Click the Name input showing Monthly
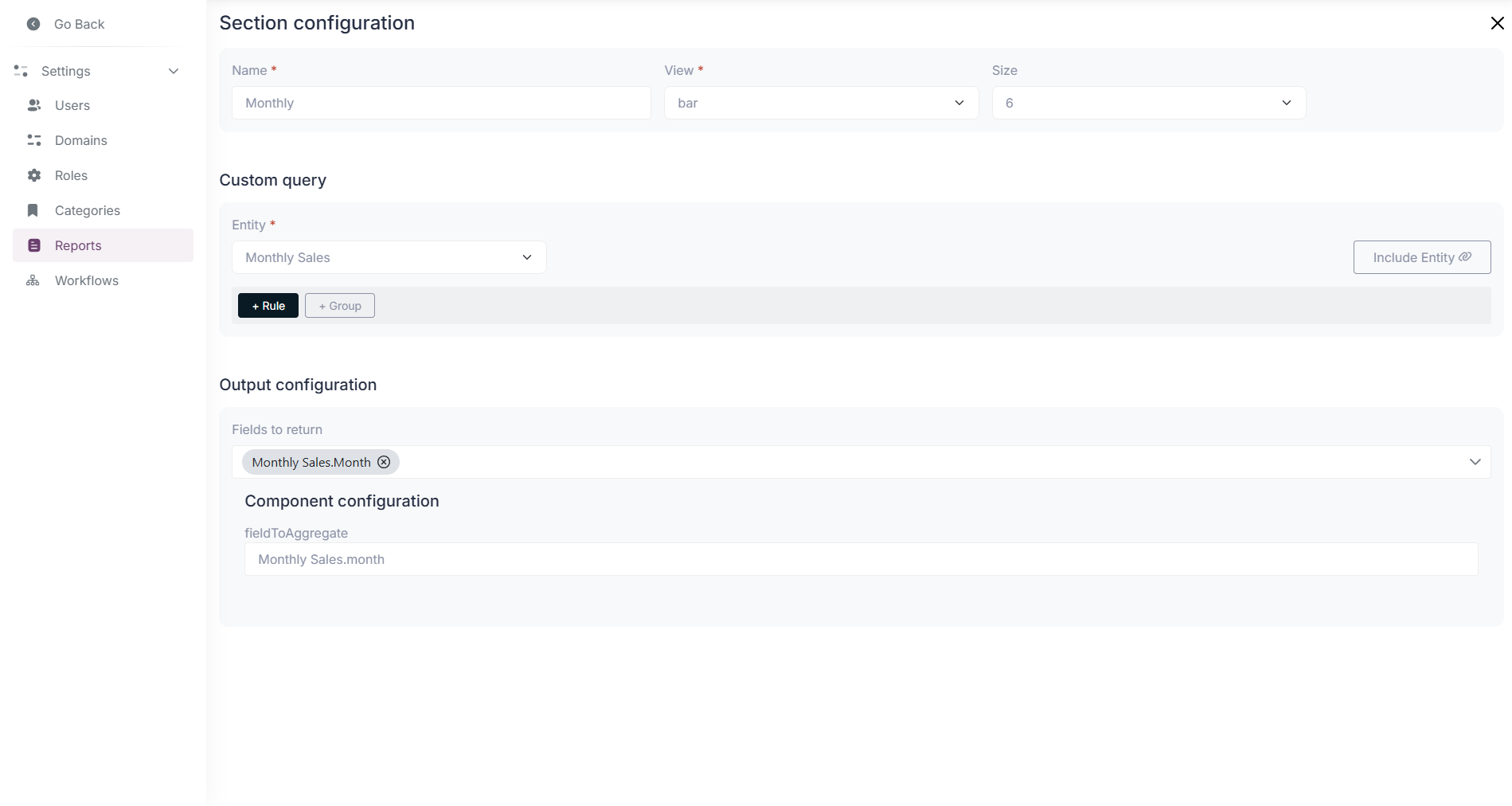Image resolution: width=1512 pixels, height=806 pixels. (440, 103)
